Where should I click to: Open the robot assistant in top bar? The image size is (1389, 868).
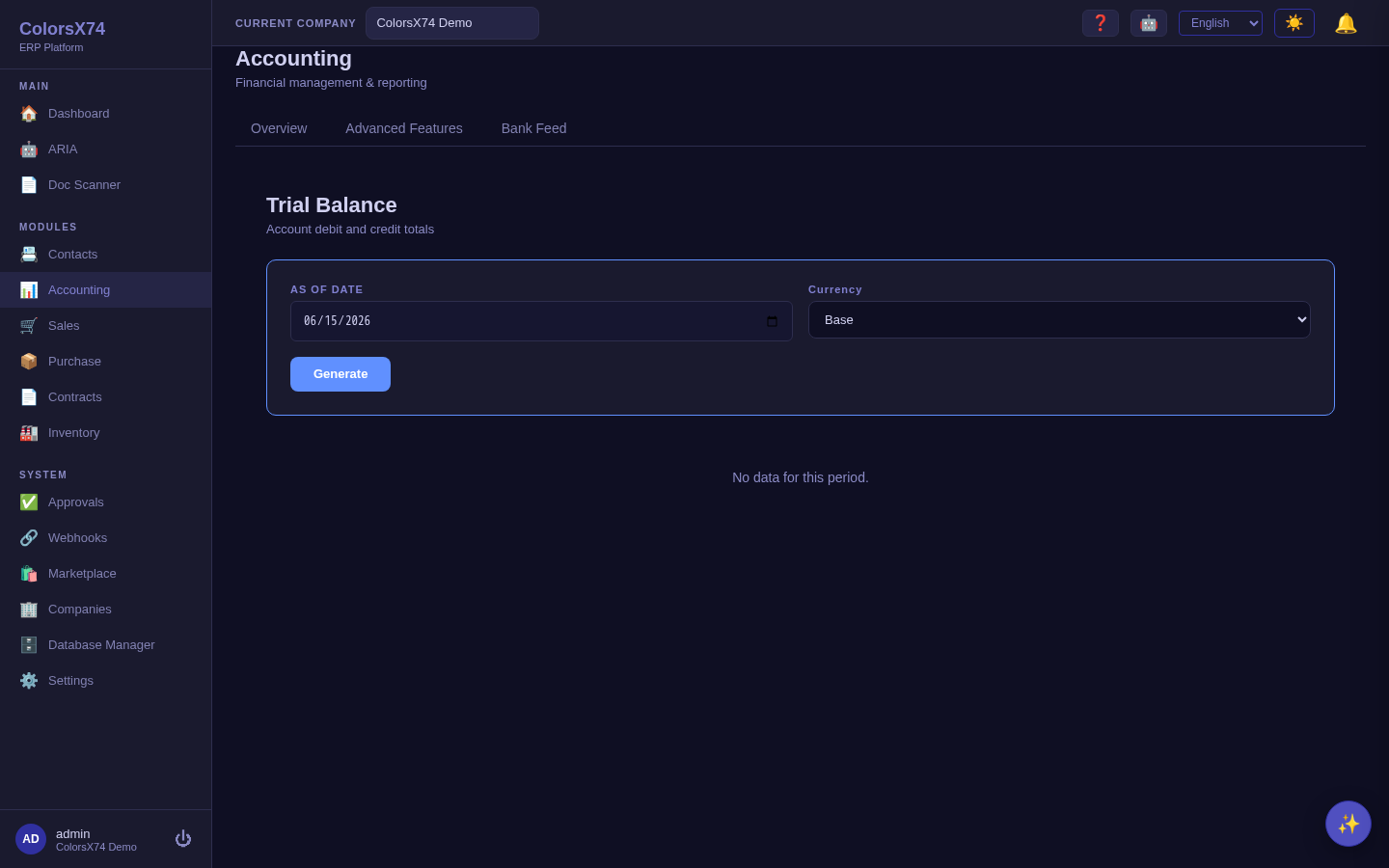[1149, 23]
